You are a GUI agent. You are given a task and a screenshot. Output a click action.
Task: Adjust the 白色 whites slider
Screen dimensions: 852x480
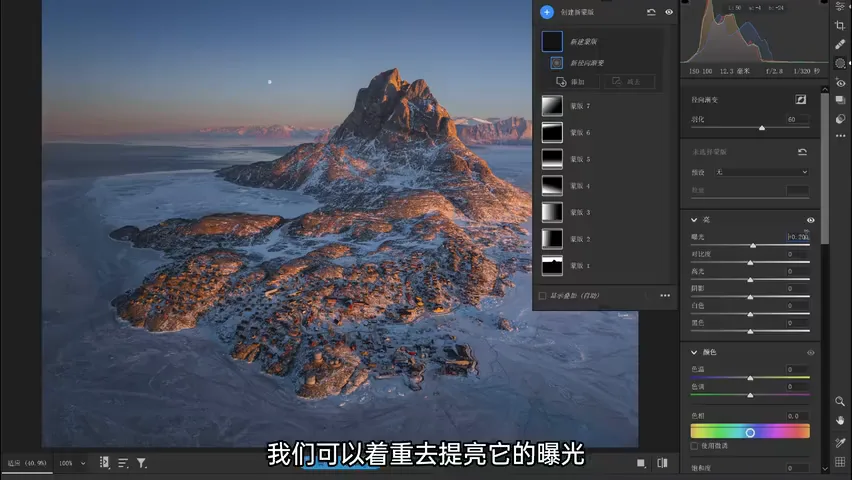750,314
